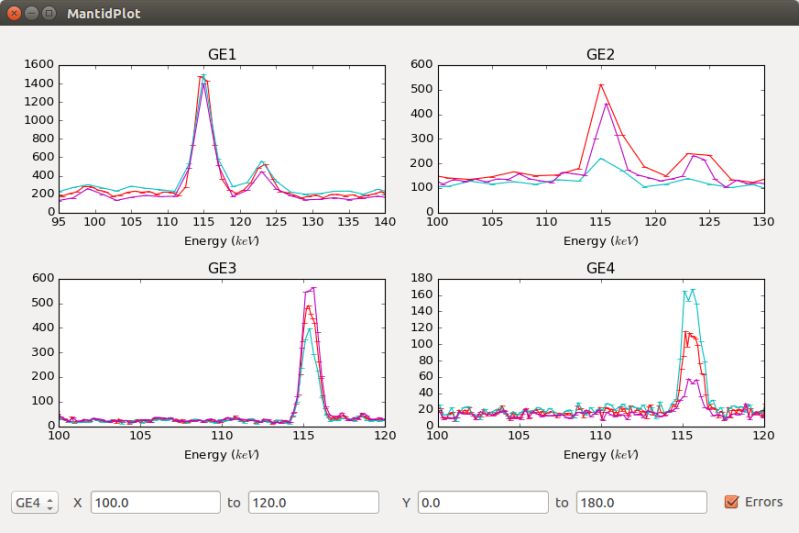Click the 1600 y-axis tick on GE1

coord(39,64)
